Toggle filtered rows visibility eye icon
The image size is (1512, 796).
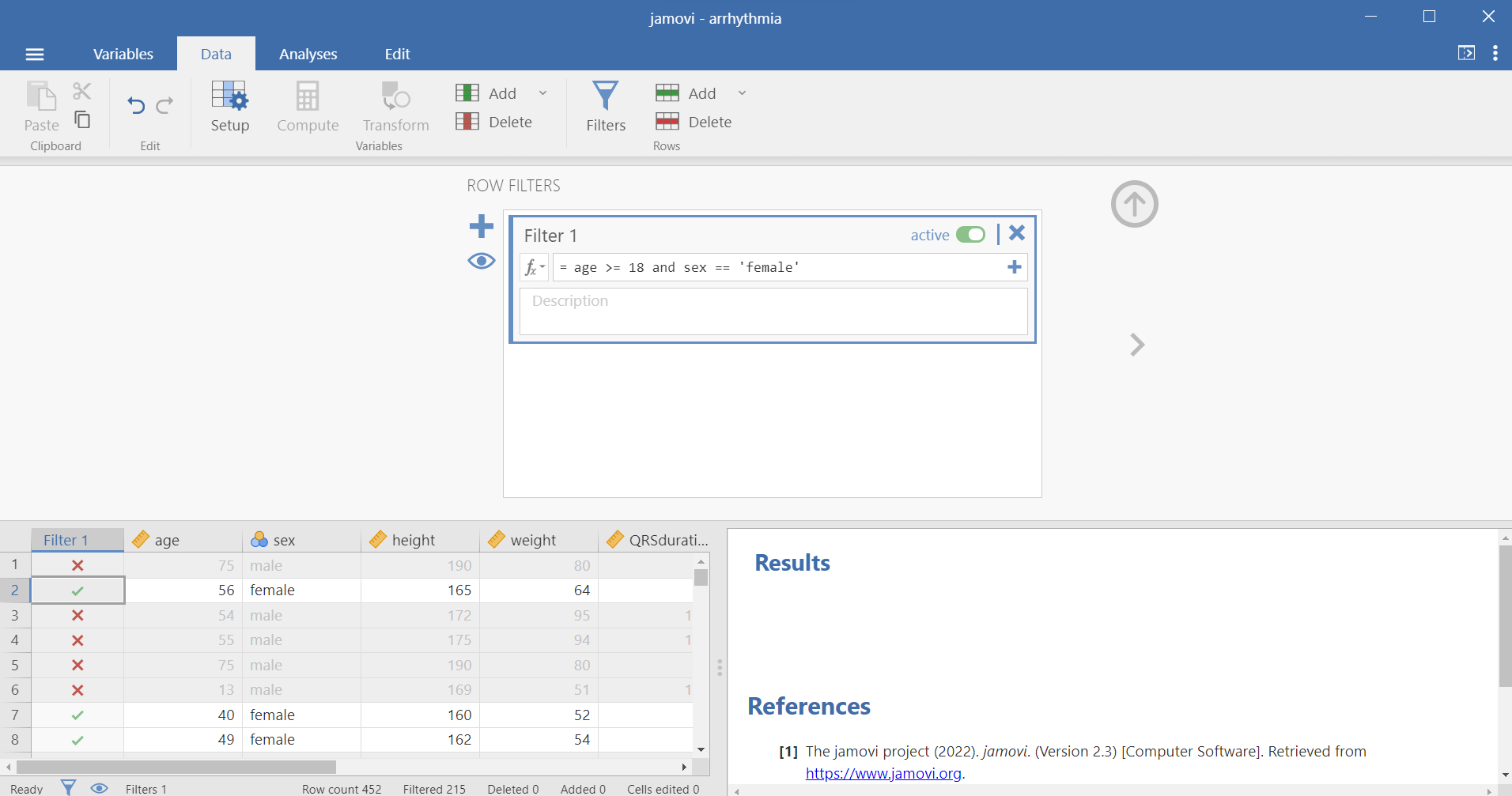pyautogui.click(x=481, y=261)
